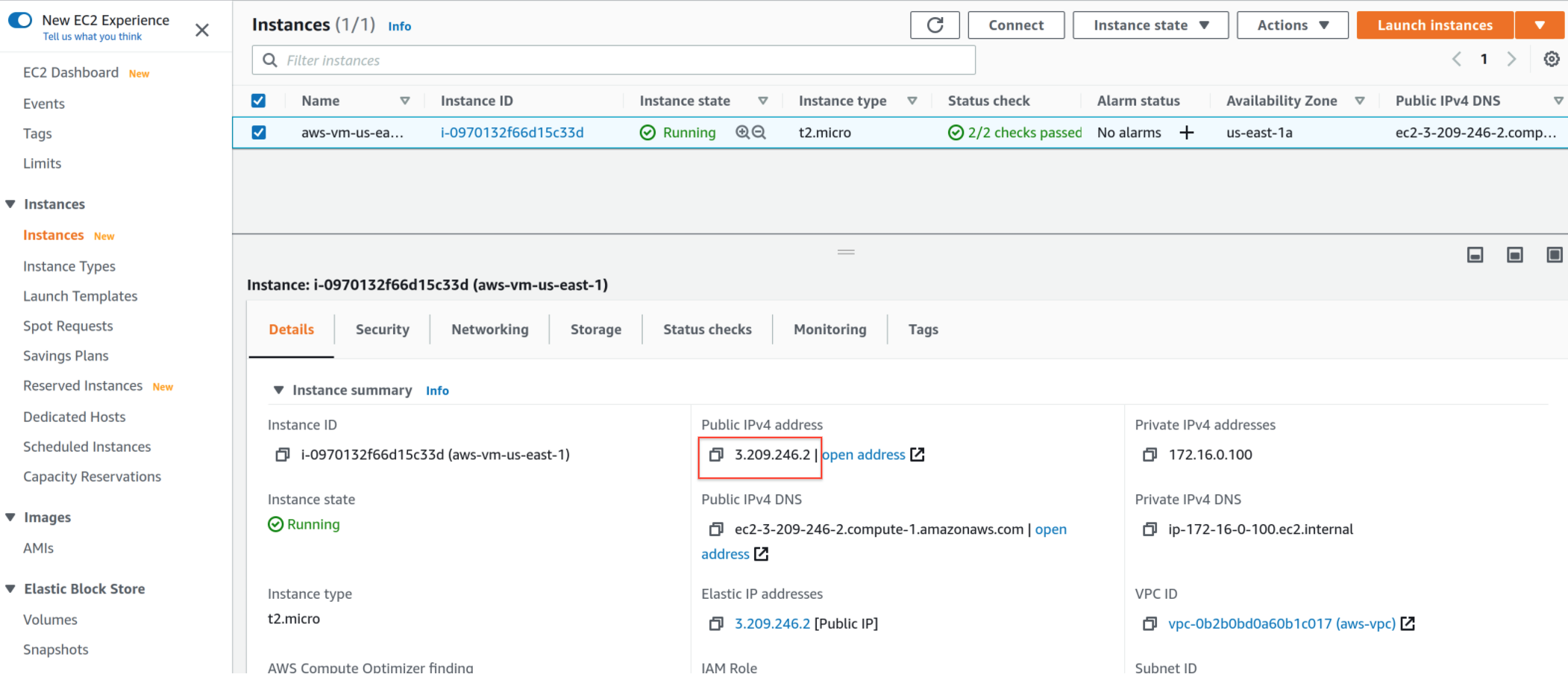This screenshot has width=1568, height=683.
Task: Copy the Private IPv4 DNS name
Action: (1150, 529)
